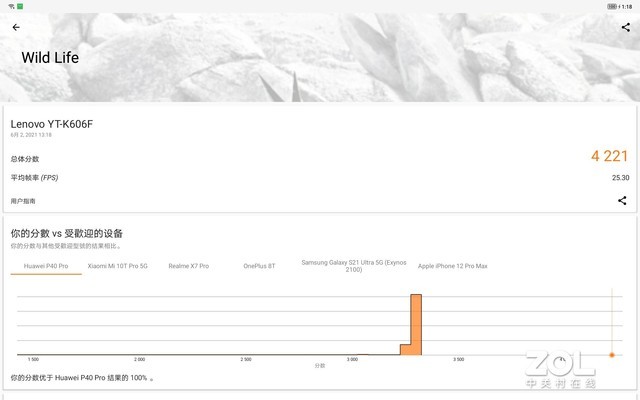Open Apple iPhone 12 Pro Max tab
The image size is (640, 400).
point(452,266)
